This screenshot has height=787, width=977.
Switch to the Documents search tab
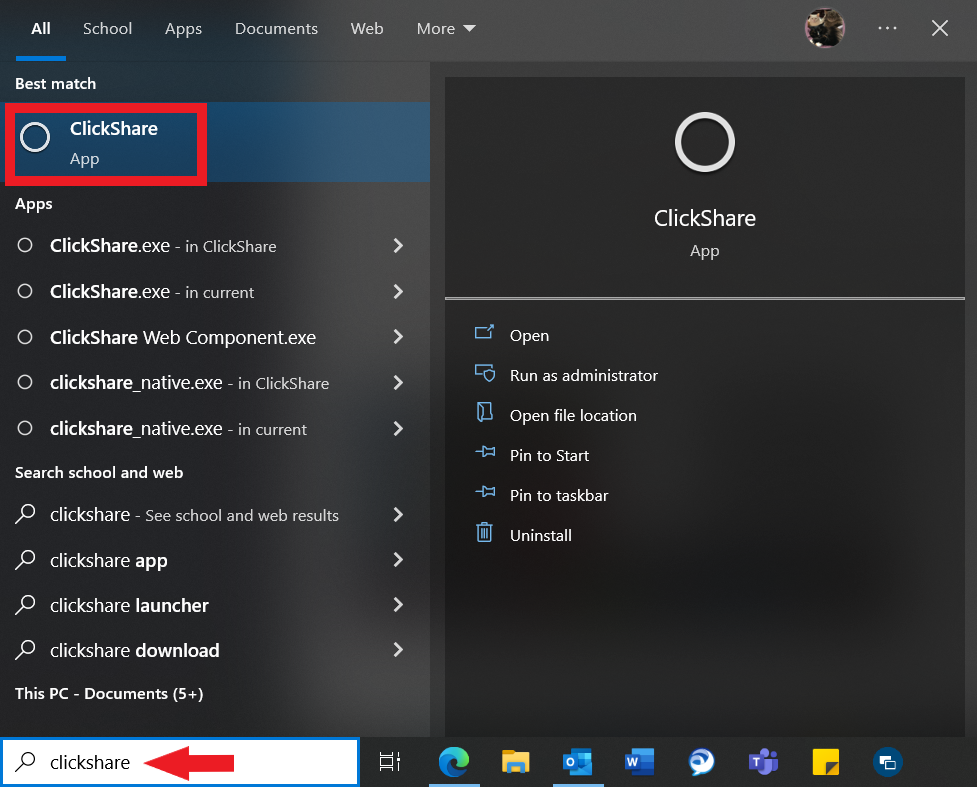click(x=276, y=29)
